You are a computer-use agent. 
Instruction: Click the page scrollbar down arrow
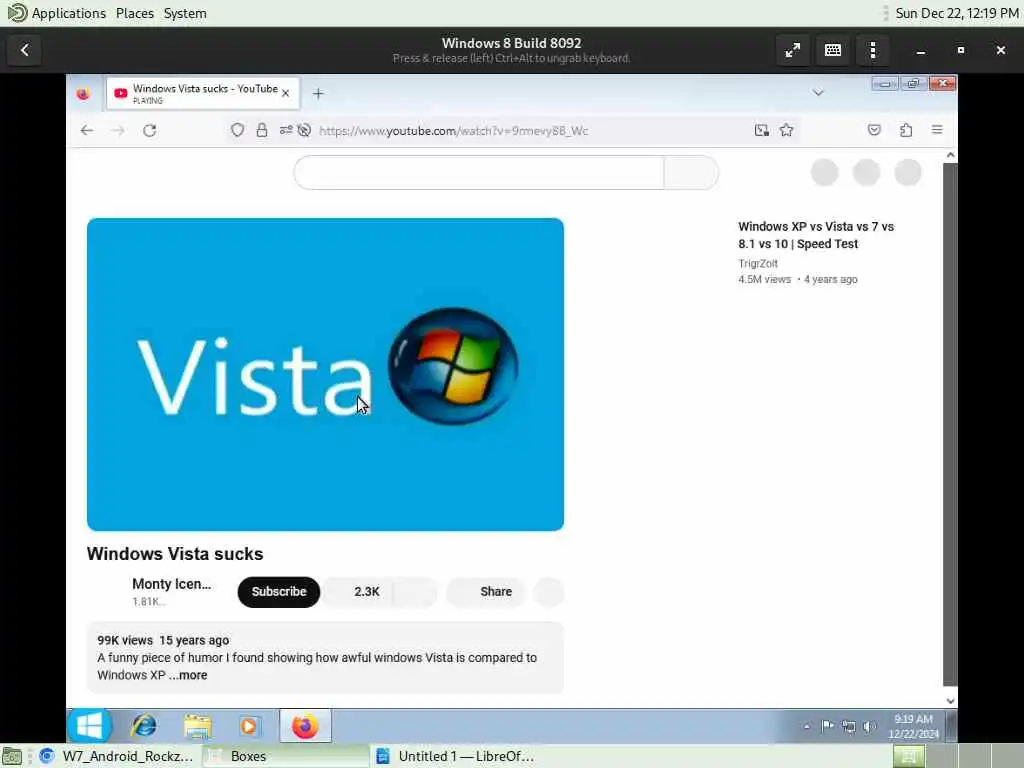point(950,701)
